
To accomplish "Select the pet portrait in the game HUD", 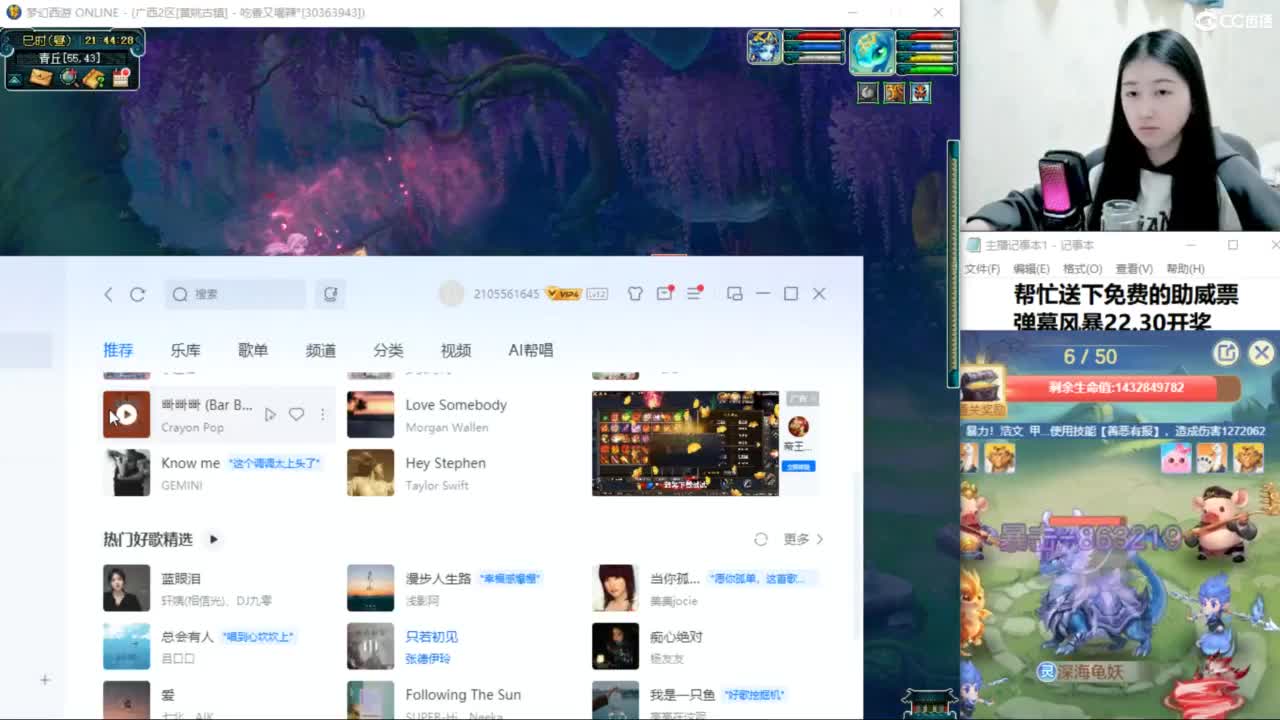I will click(871, 51).
